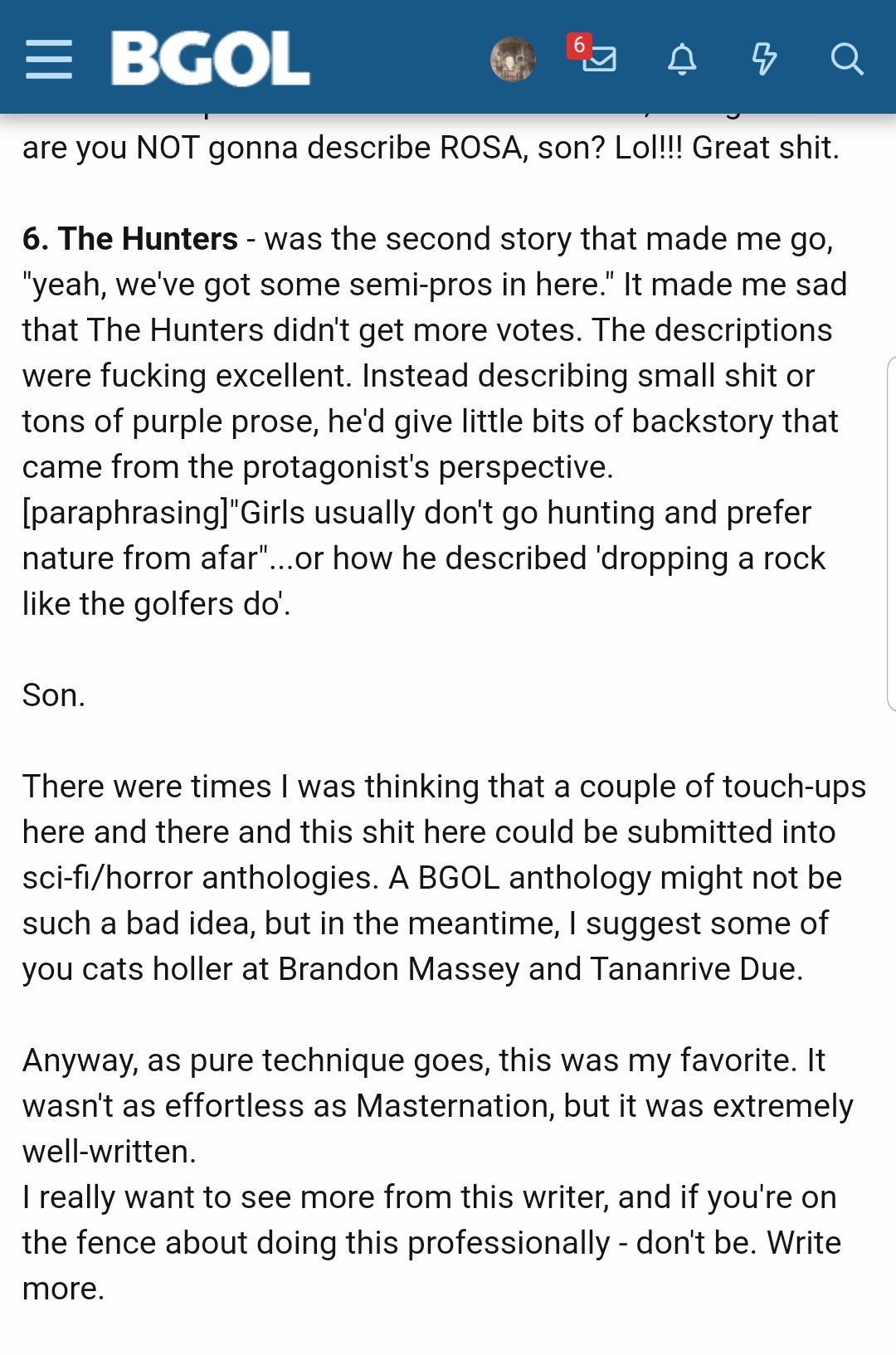The width and height of the screenshot is (896, 1355).
Task: Click the 'are you NOT gonna describe ROSA' line
Action: coord(431,148)
